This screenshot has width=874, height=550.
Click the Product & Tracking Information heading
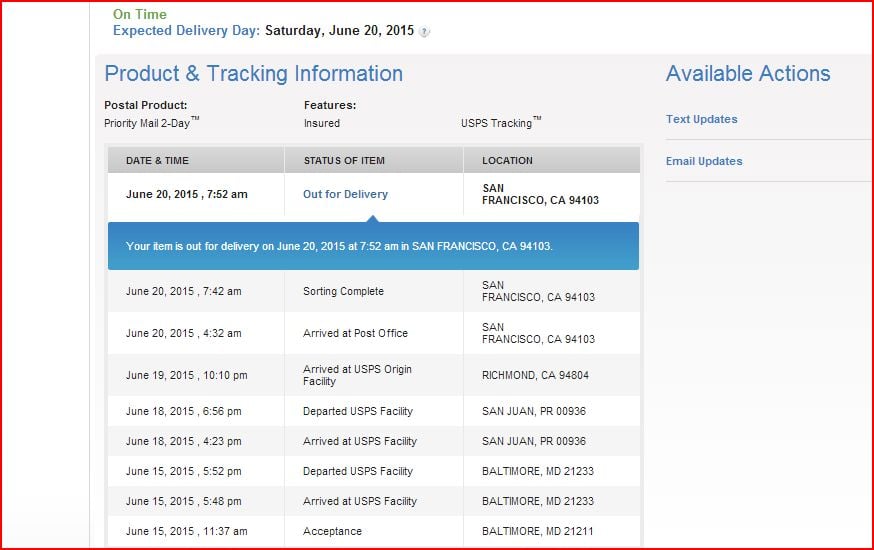coord(254,74)
